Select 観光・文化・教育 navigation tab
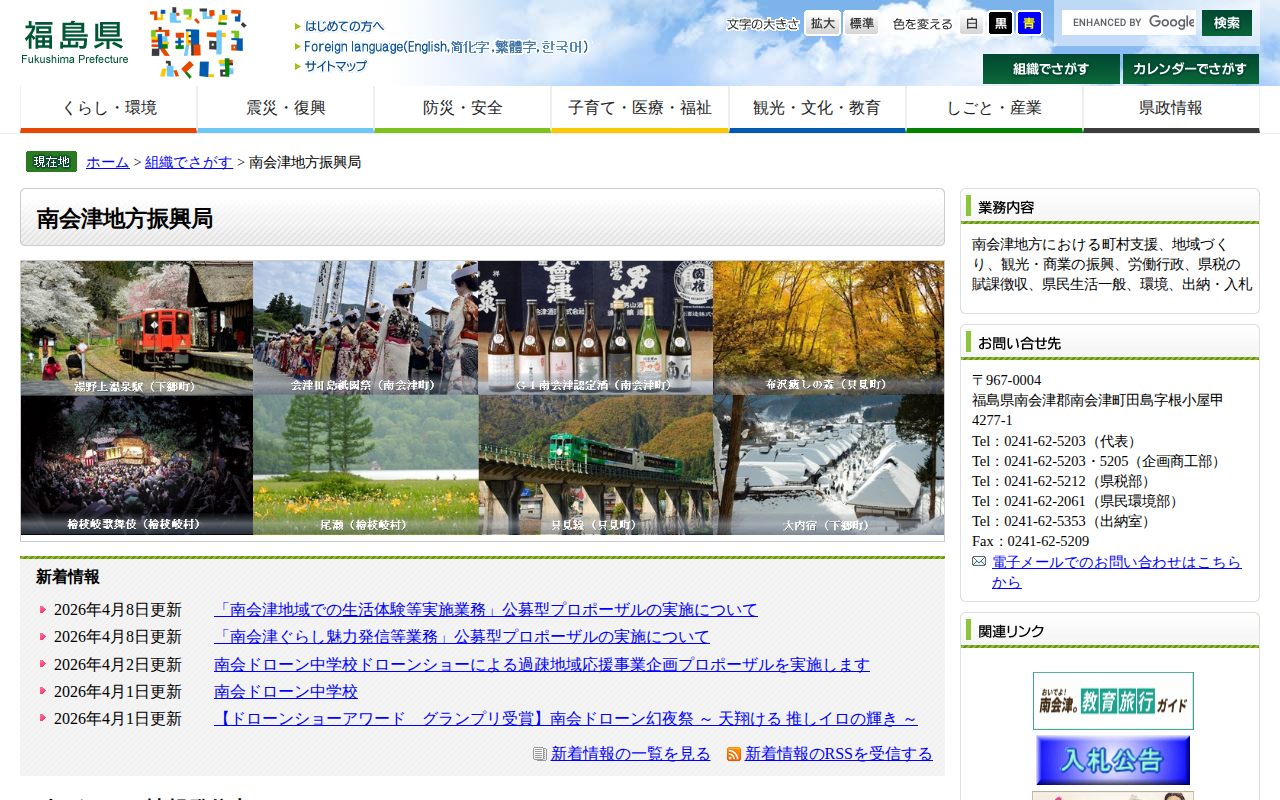1280x800 pixels. (x=817, y=109)
